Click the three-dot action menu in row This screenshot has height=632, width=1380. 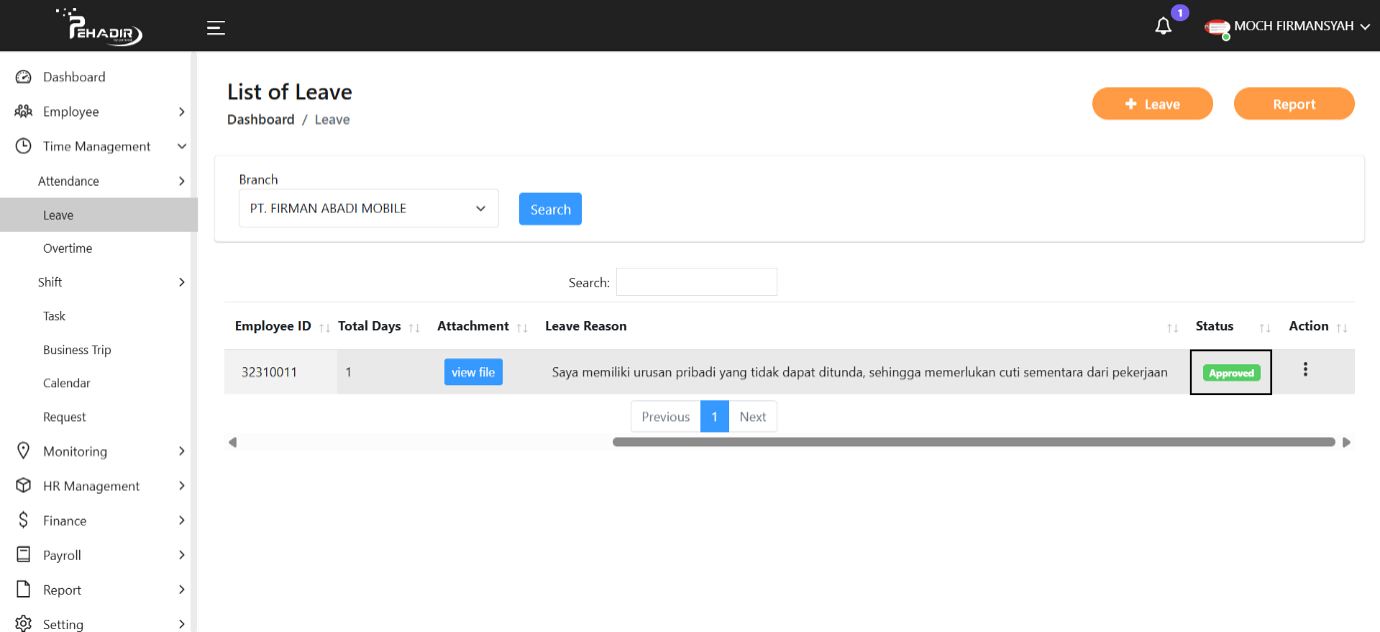click(x=1305, y=370)
